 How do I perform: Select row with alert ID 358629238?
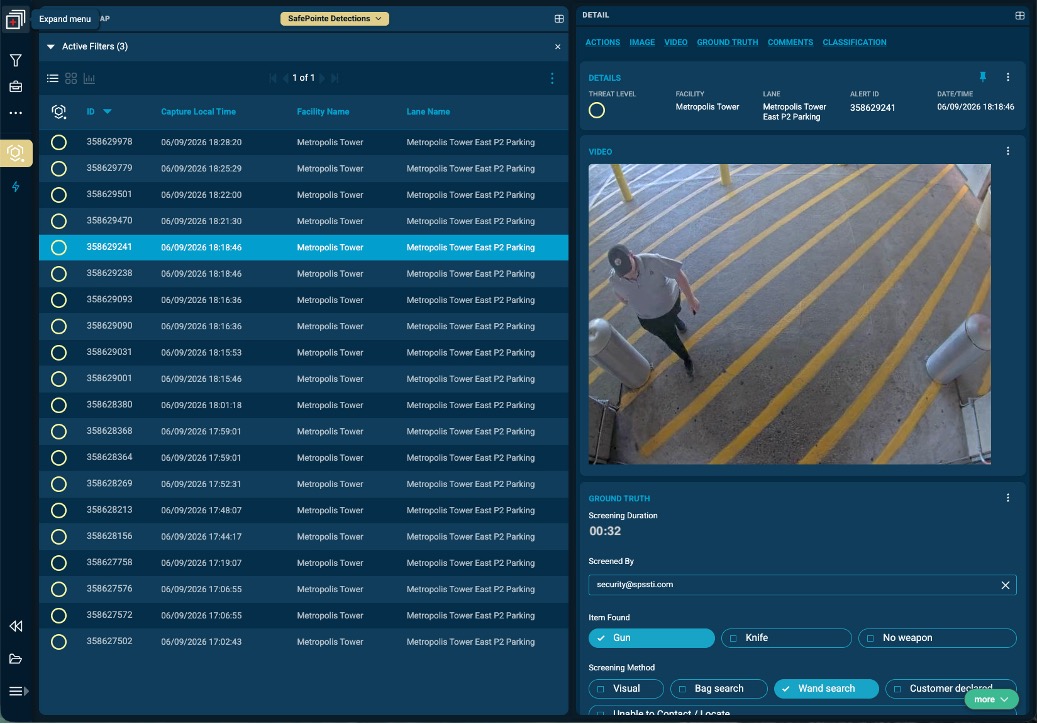(304, 274)
